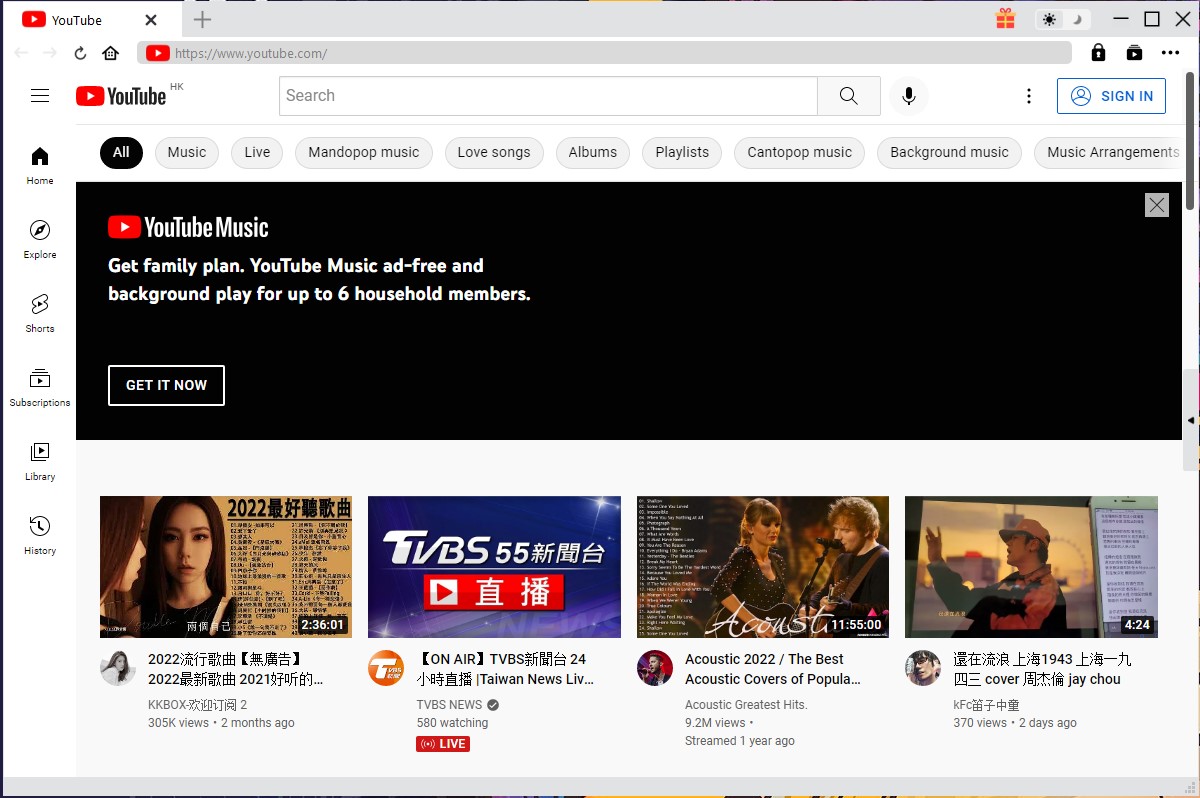The image size is (1200, 798).
Task: Select the Mandopop music filter chip
Action: pyautogui.click(x=363, y=152)
